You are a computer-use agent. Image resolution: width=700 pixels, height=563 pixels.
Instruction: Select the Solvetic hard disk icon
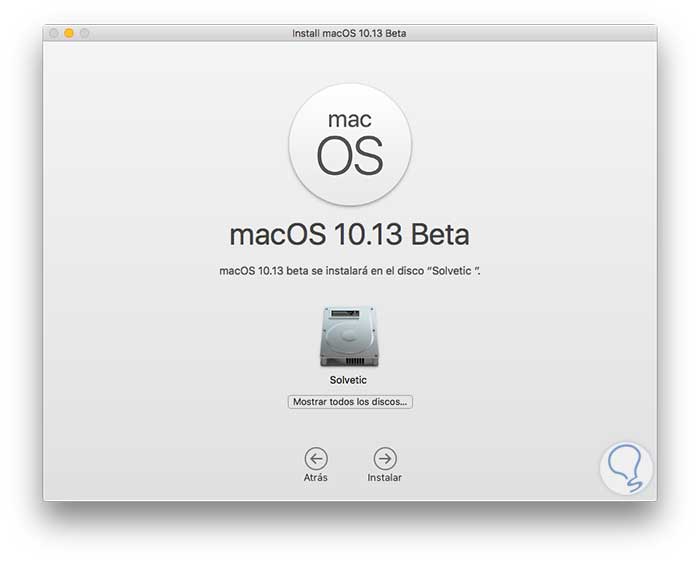(x=349, y=336)
